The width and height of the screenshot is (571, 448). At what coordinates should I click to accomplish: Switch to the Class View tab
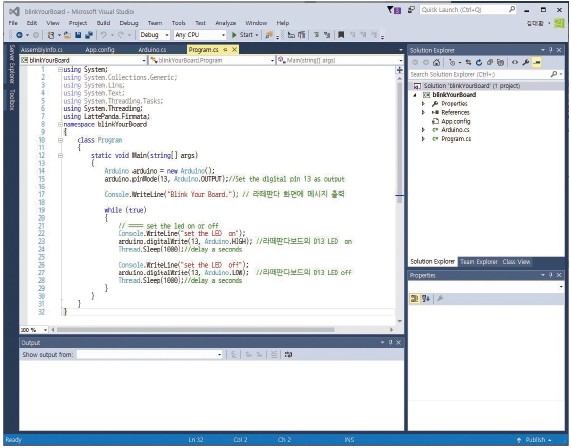[516, 262]
